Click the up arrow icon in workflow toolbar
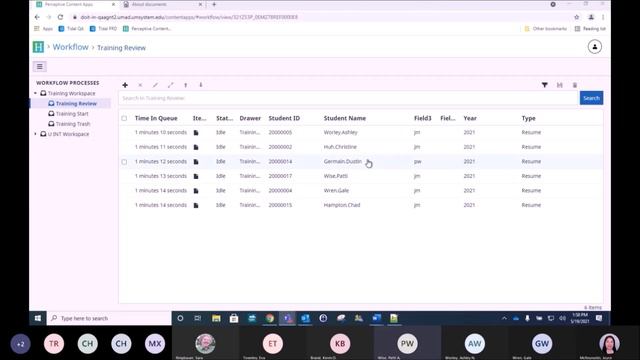This screenshot has height=360, width=640. [186, 85]
